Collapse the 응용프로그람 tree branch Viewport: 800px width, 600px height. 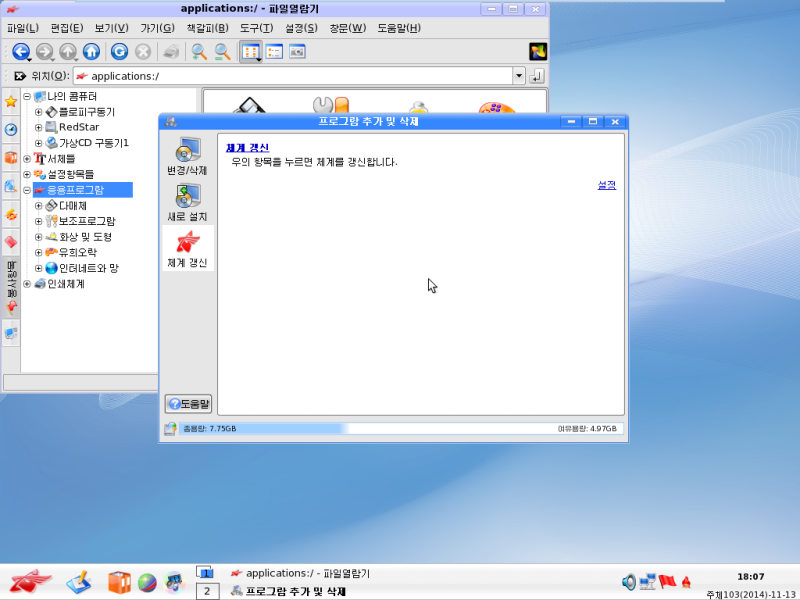(x=26, y=187)
